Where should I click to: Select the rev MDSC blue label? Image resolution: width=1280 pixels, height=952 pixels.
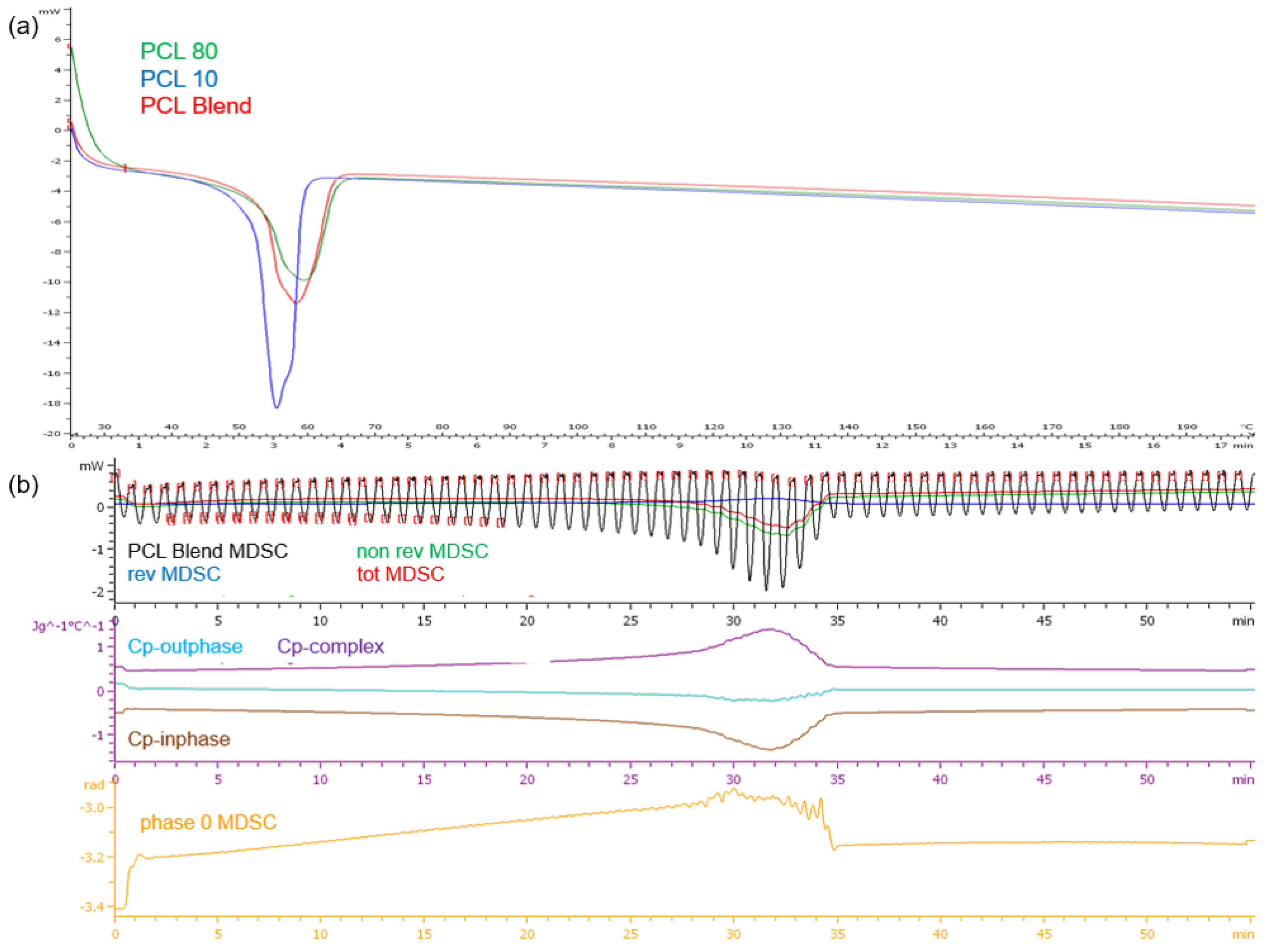coord(174,574)
